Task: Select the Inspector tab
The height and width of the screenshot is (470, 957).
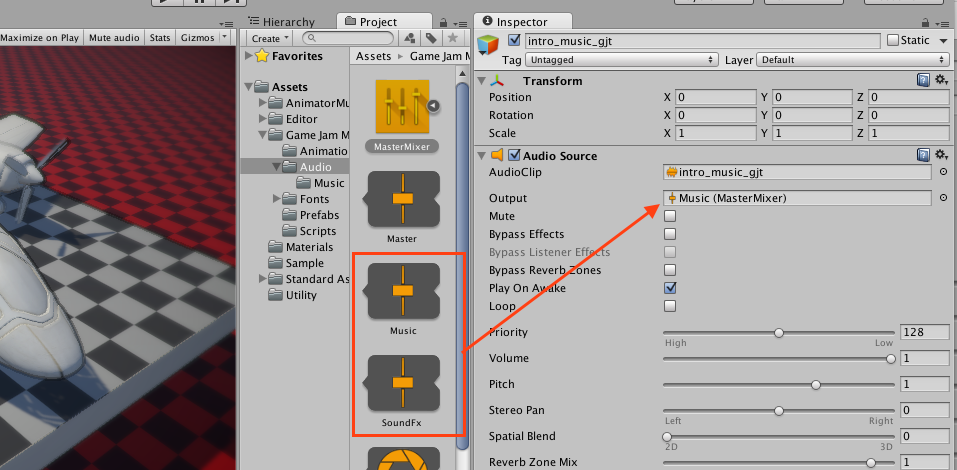Action: pos(522,22)
